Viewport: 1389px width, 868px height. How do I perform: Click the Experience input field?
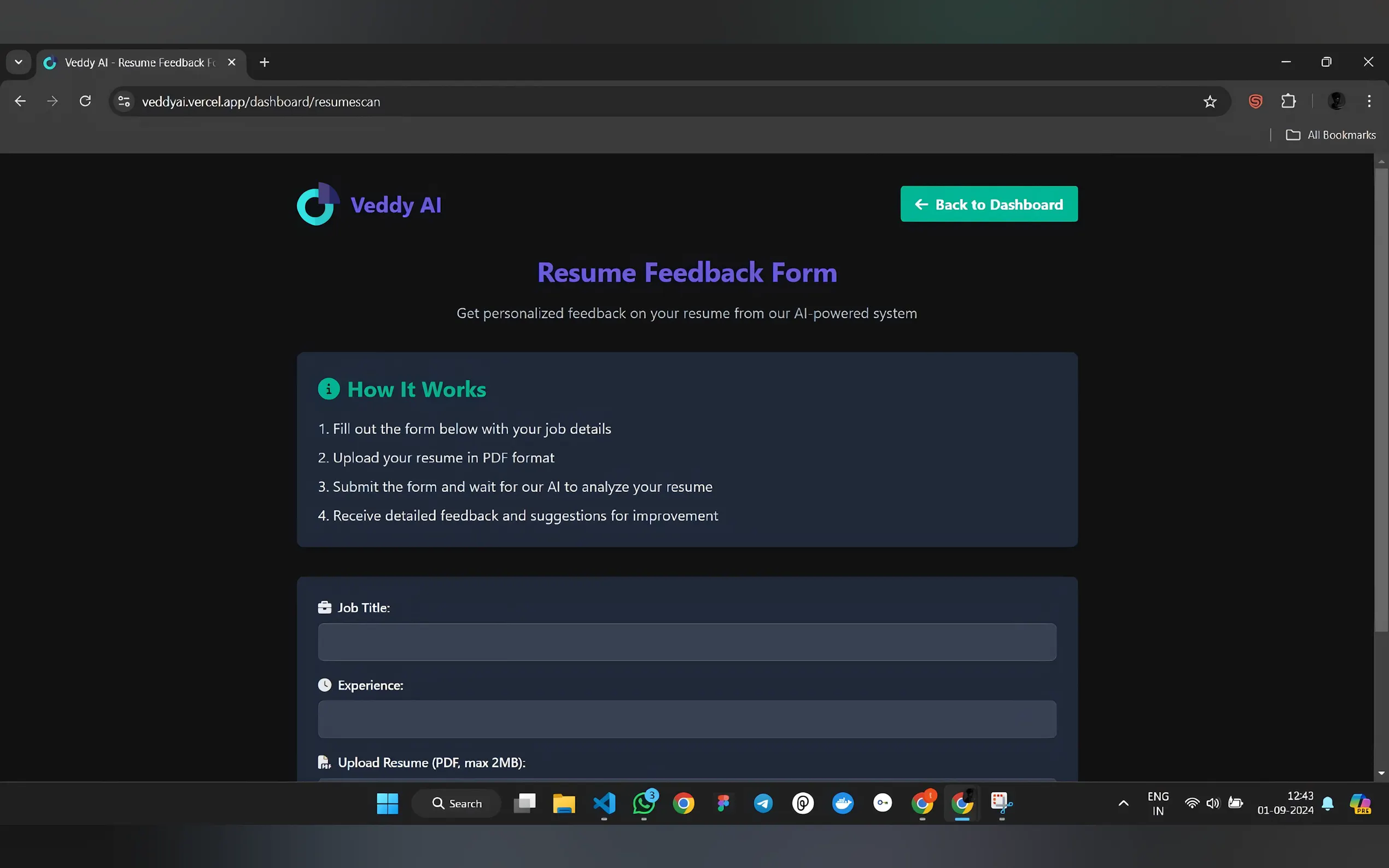click(x=686, y=719)
